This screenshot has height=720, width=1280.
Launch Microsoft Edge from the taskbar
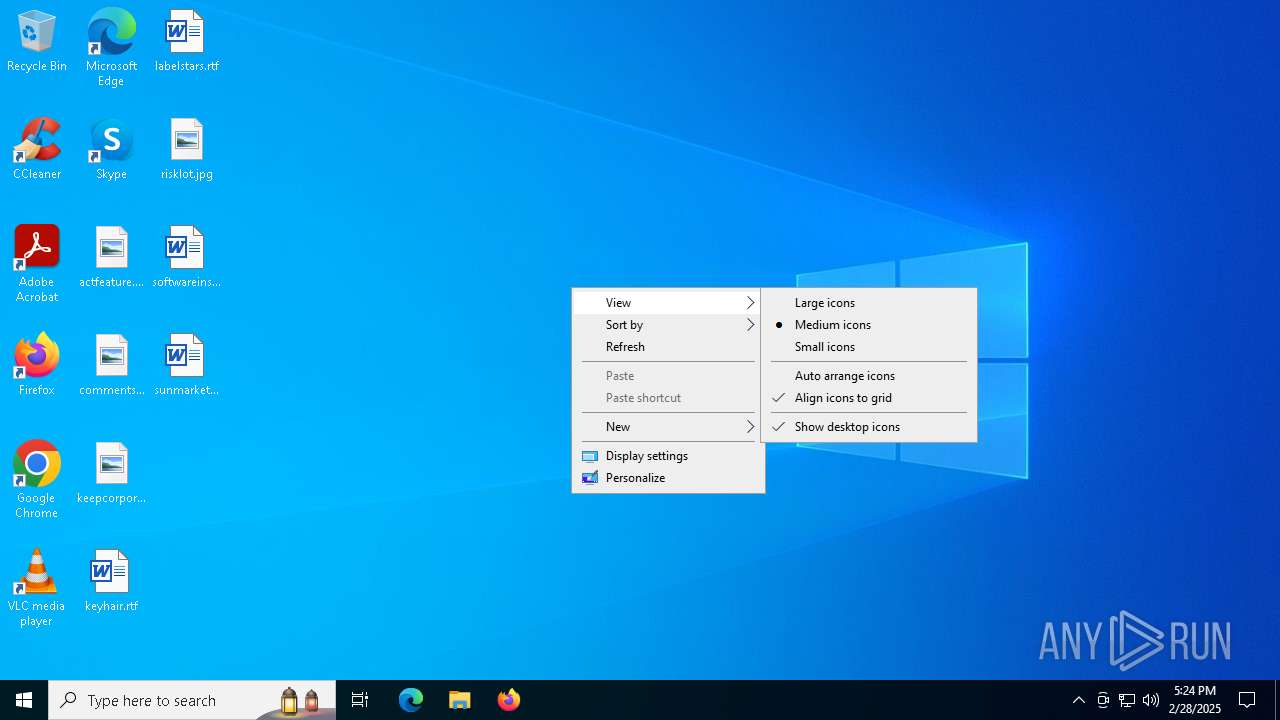tap(411, 700)
